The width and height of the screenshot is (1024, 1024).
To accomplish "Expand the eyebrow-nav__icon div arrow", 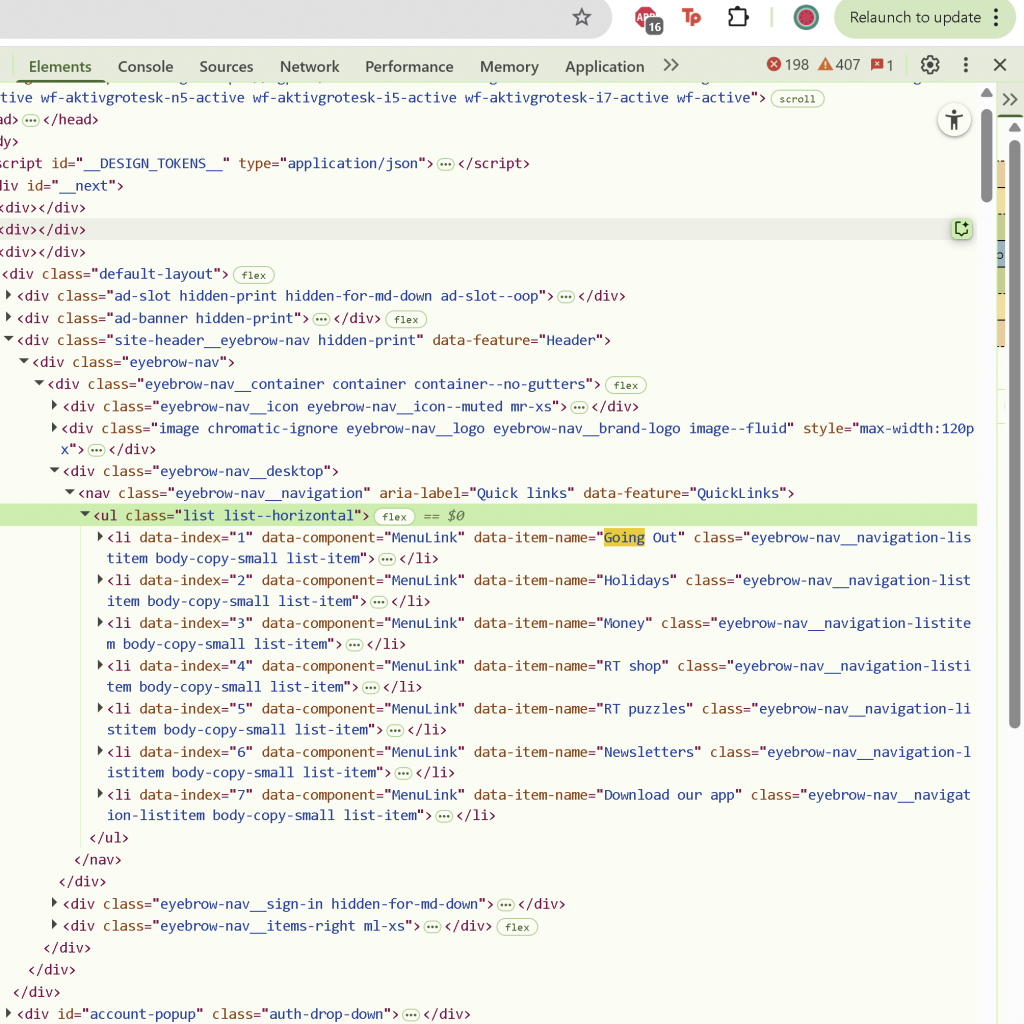I will 55,406.
